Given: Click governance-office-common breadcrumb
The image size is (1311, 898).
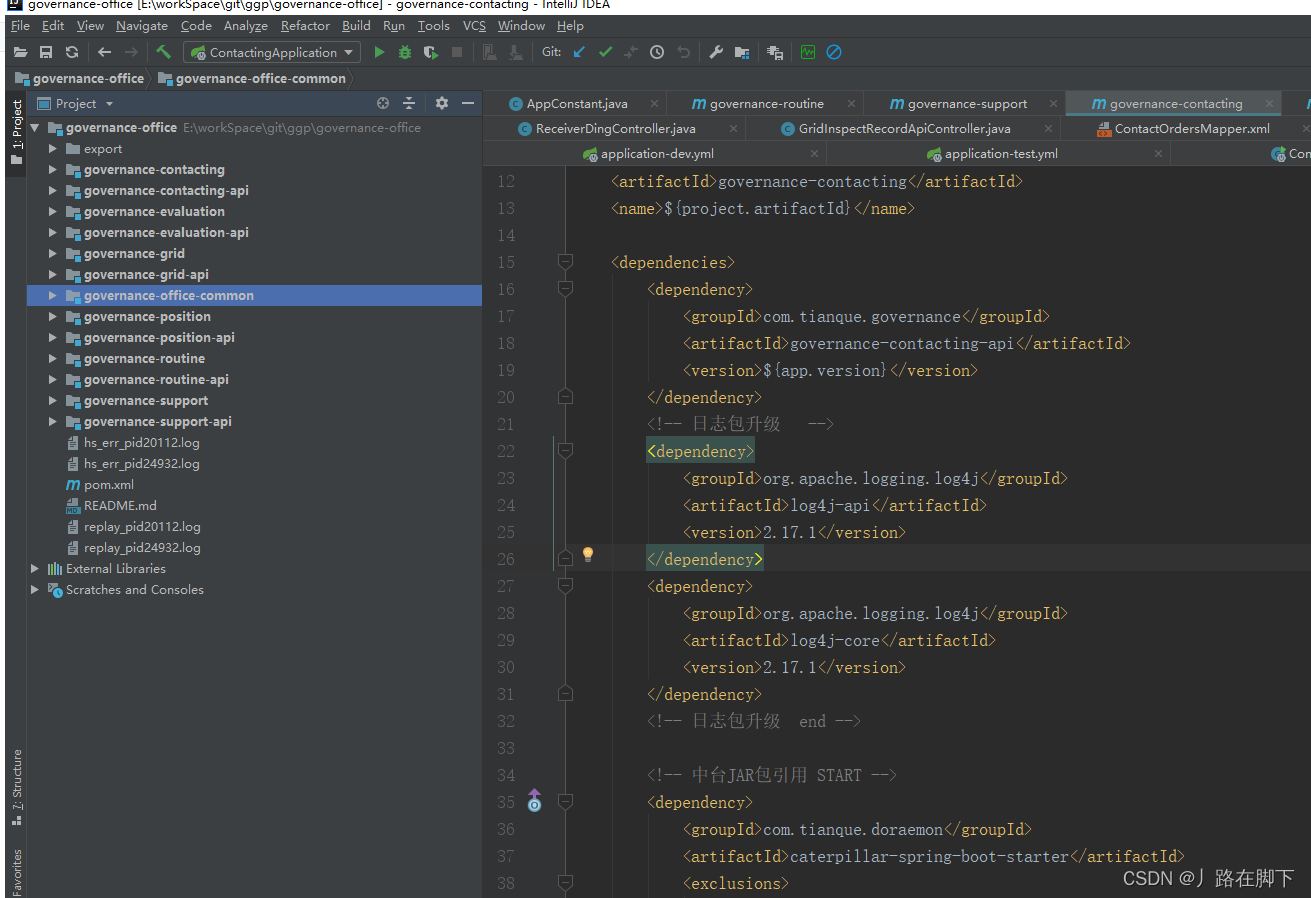Looking at the screenshot, I should coord(252,78).
